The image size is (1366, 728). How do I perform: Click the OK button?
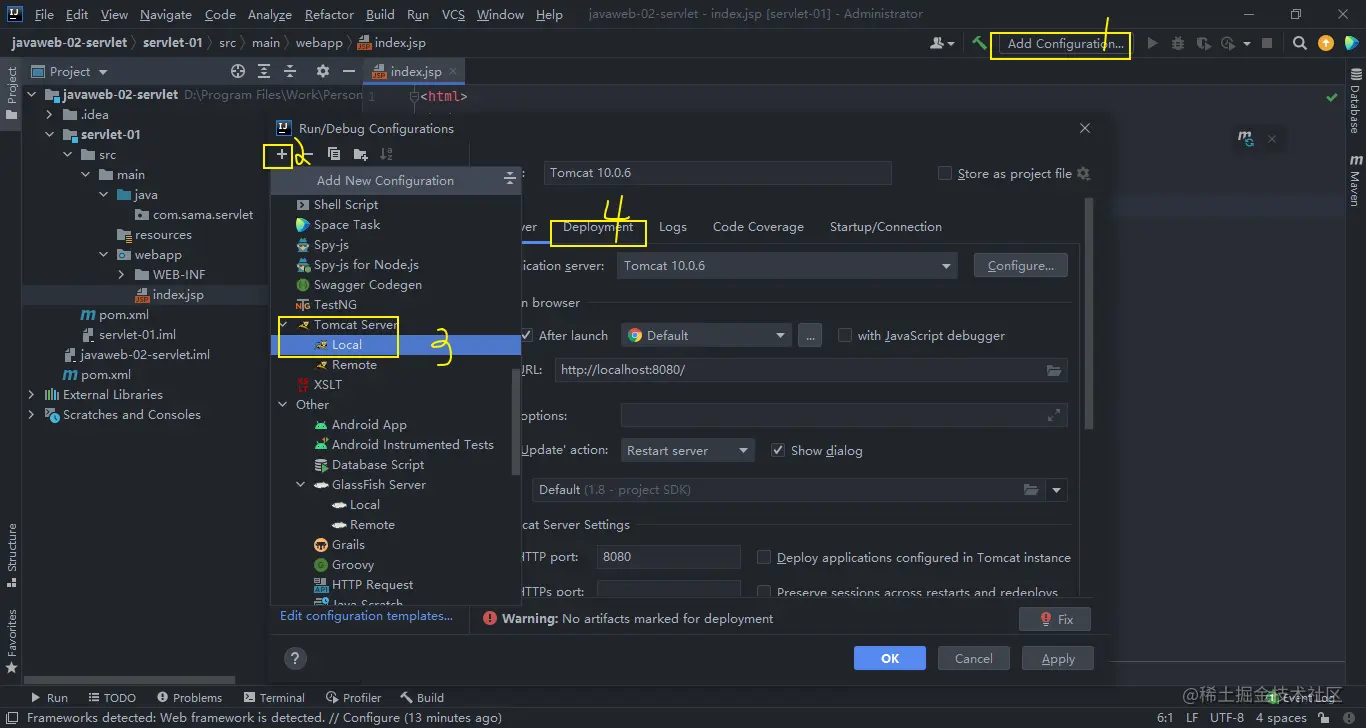(x=890, y=658)
